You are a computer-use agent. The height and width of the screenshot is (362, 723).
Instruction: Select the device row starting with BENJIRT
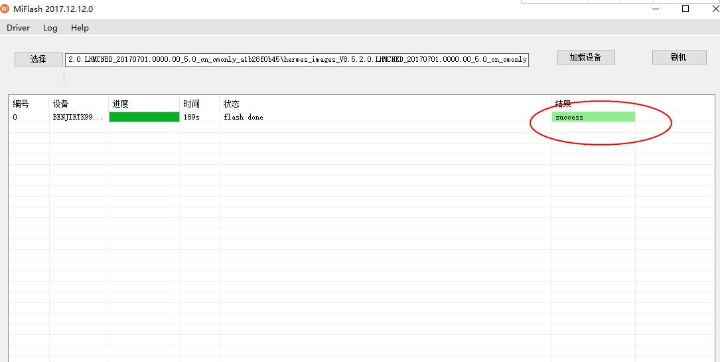pos(362,117)
